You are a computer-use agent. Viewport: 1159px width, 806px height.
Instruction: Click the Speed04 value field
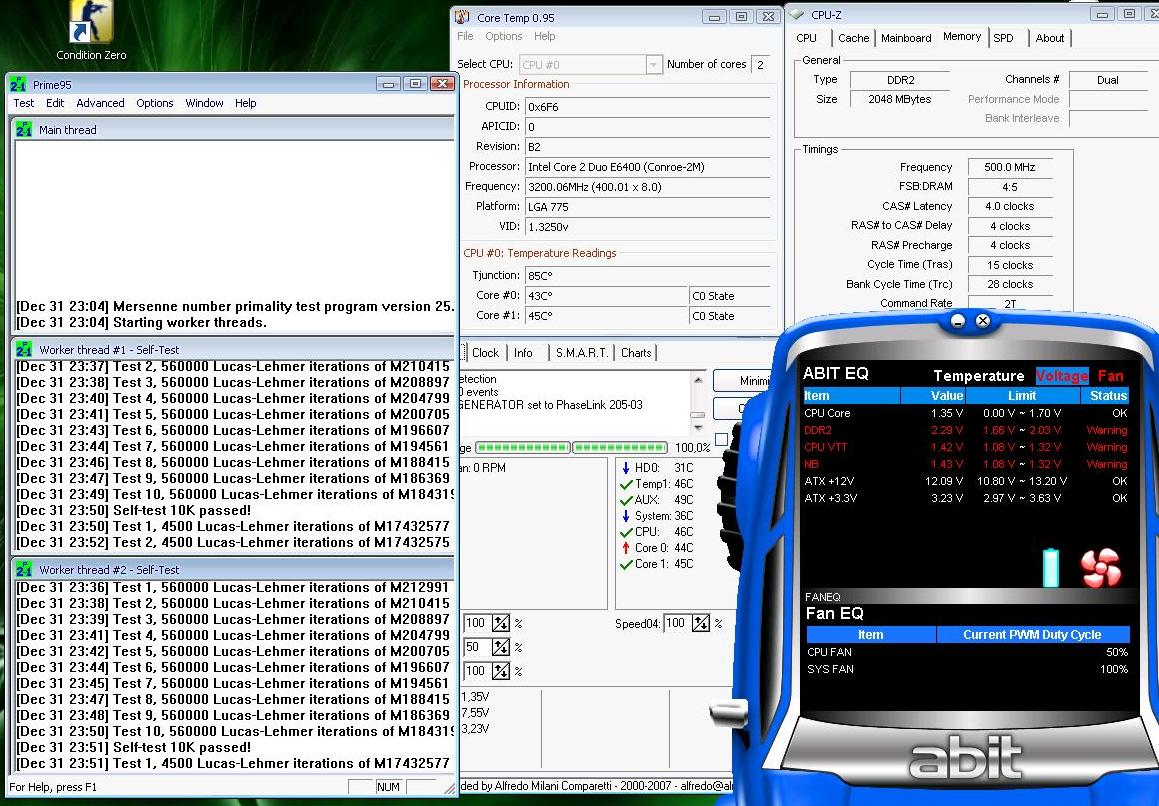click(676, 623)
